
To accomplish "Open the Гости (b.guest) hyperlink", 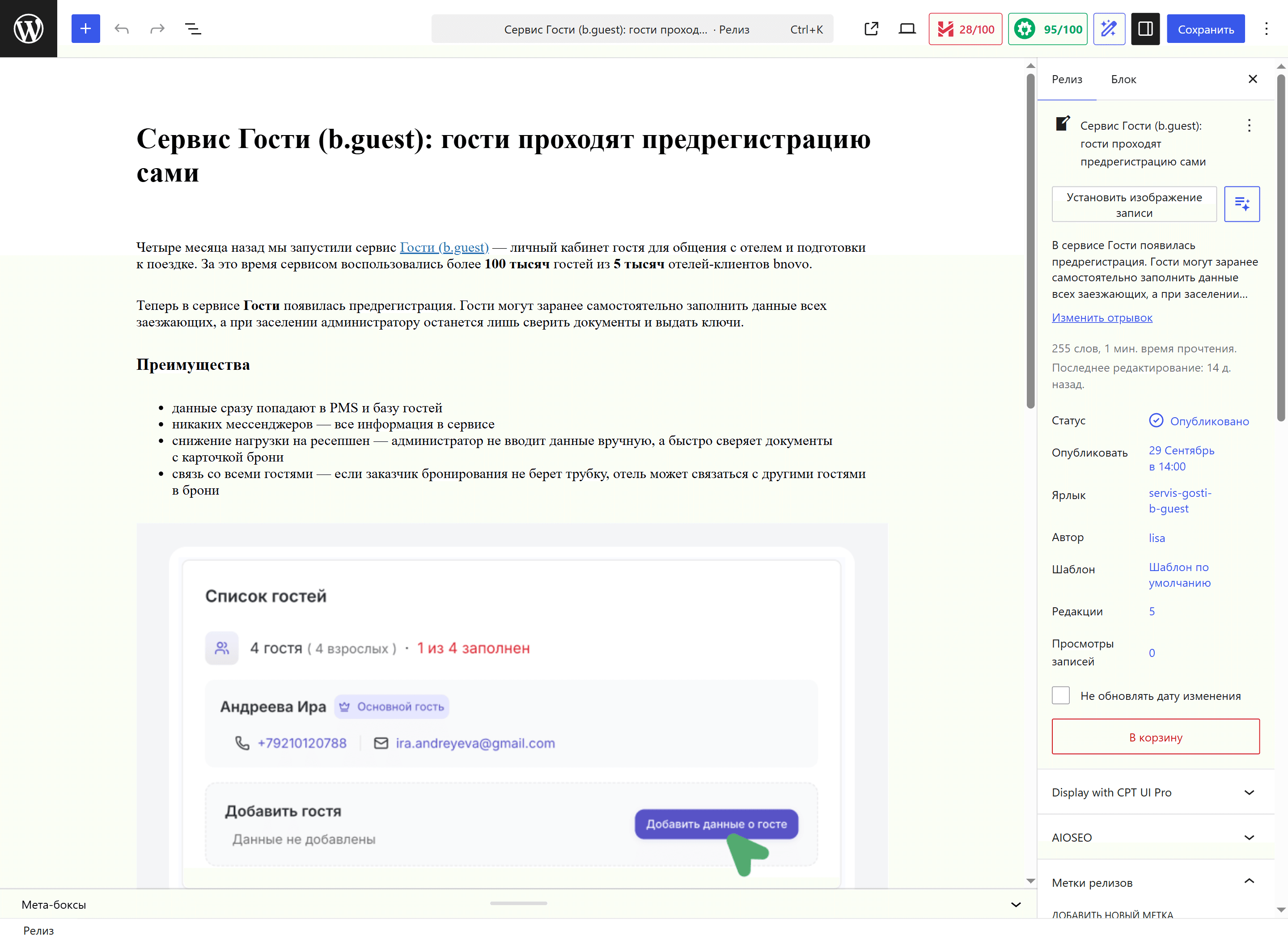I will (x=444, y=247).
